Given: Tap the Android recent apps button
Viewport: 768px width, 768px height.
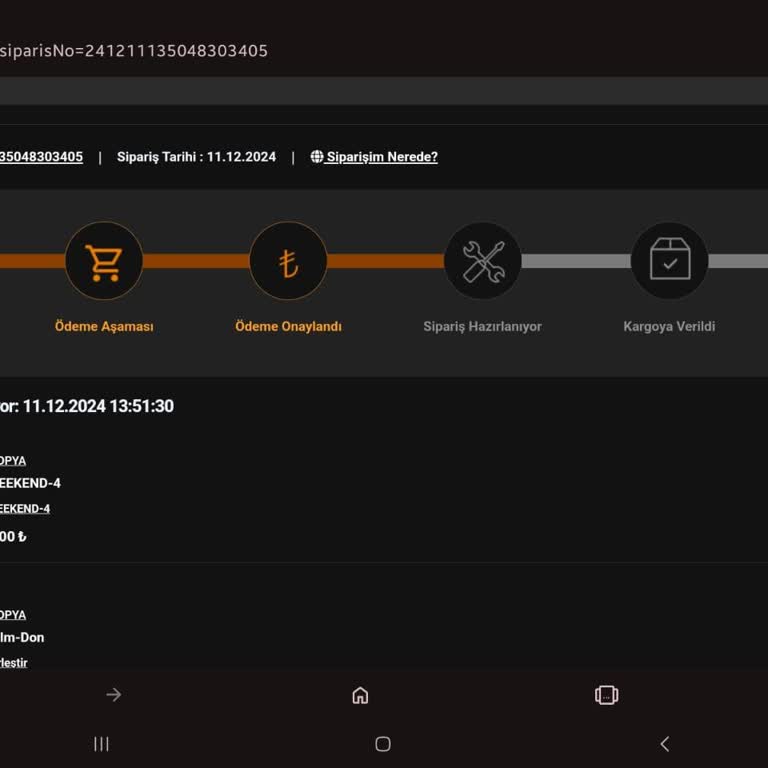Looking at the screenshot, I should click(x=101, y=744).
